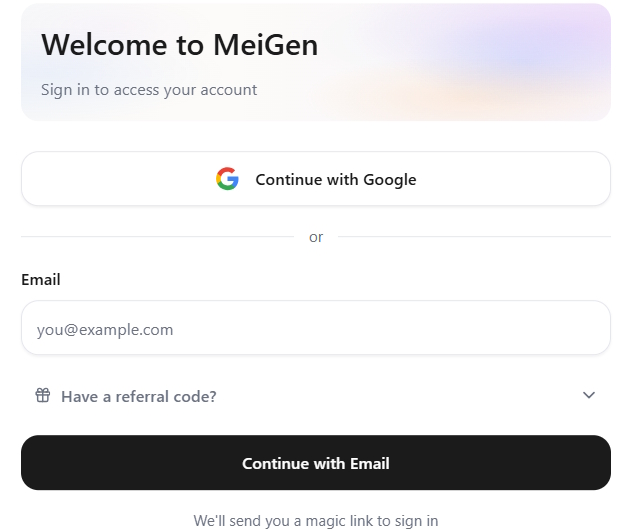This screenshot has height=530, width=634.
Task: Click the magic link notice text
Action: click(x=316, y=520)
